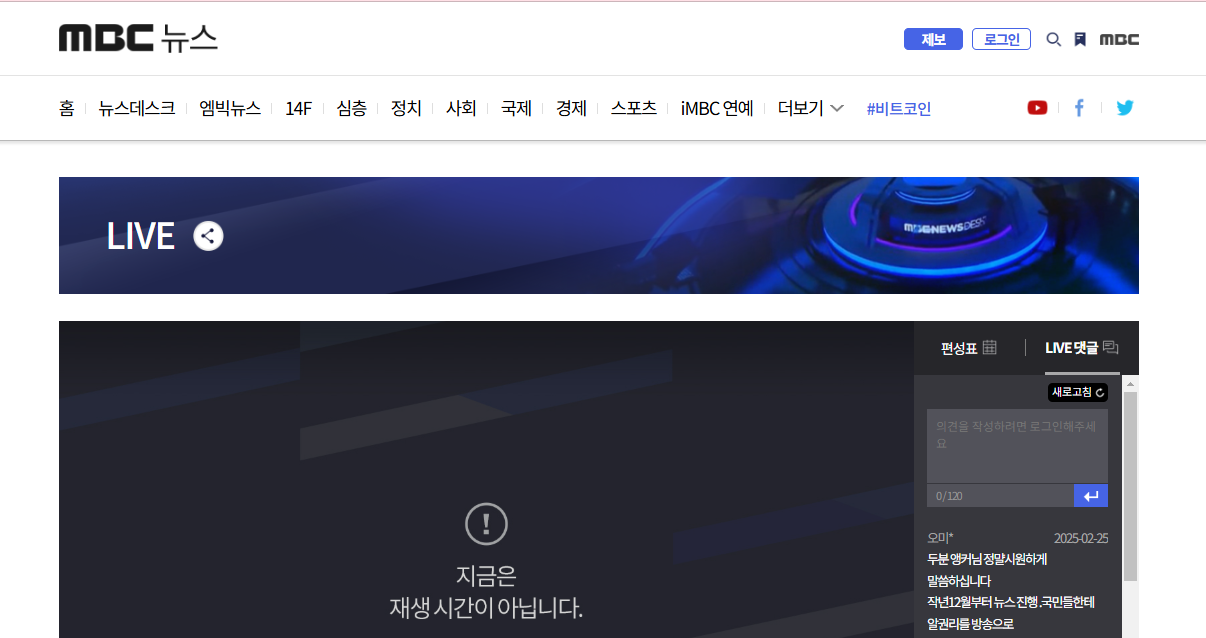This screenshot has width=1206, height=638.
Task: Open the 정치 news section
Action: [406, 108]
